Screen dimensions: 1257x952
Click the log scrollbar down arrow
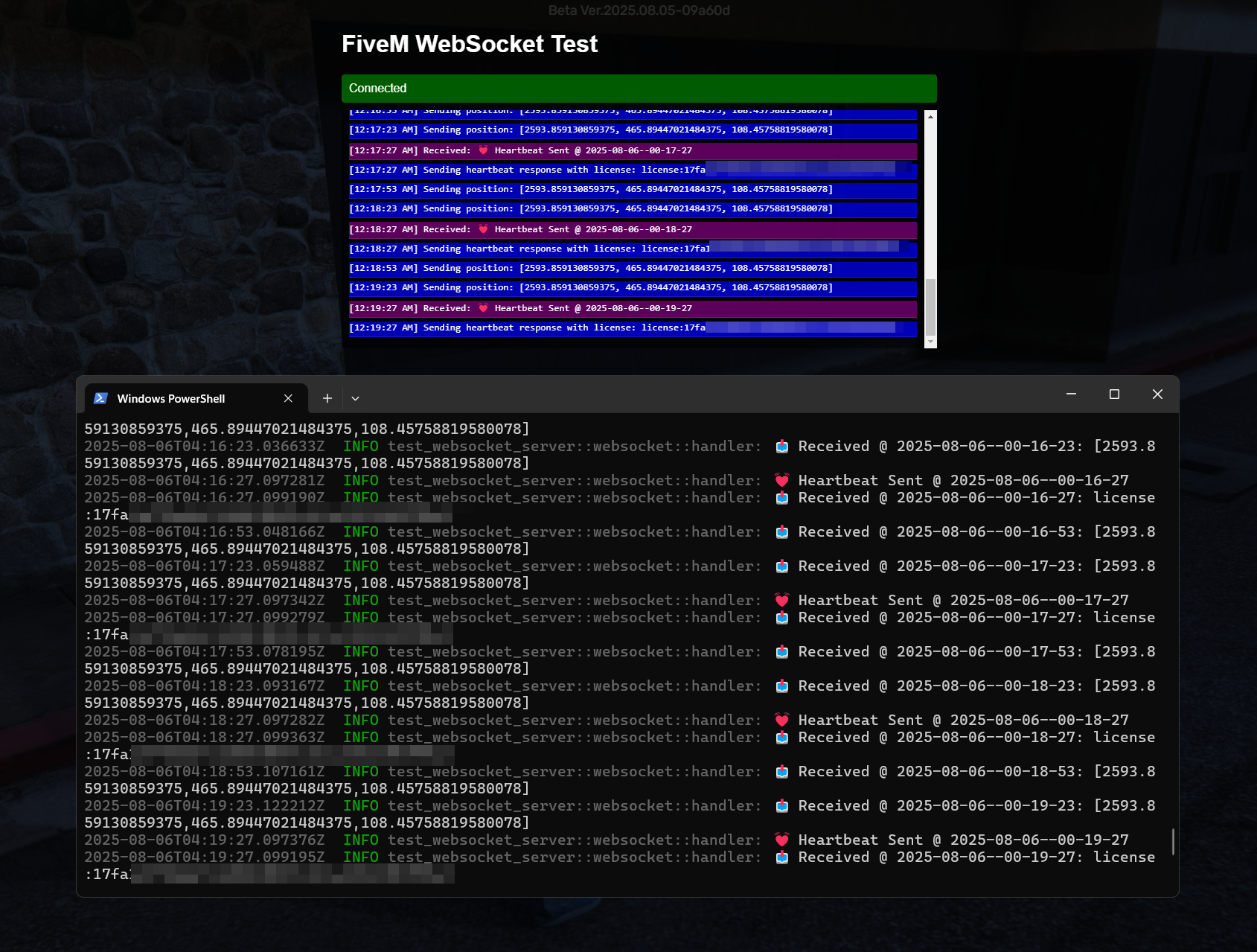pos(930,342)
